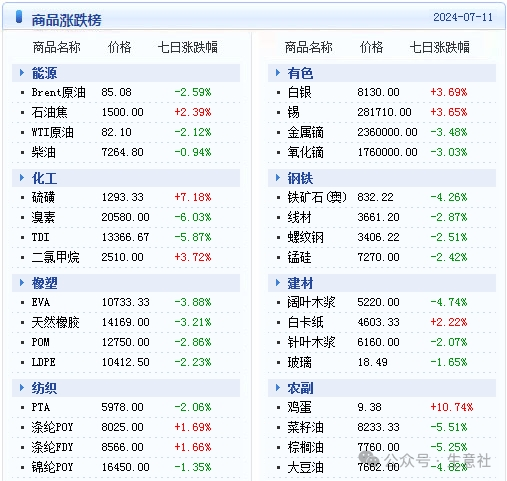Image resolution: width=507 pixels, height=481 pixels.
Task: Expand the 能源 category arrow
Action: 22,73
